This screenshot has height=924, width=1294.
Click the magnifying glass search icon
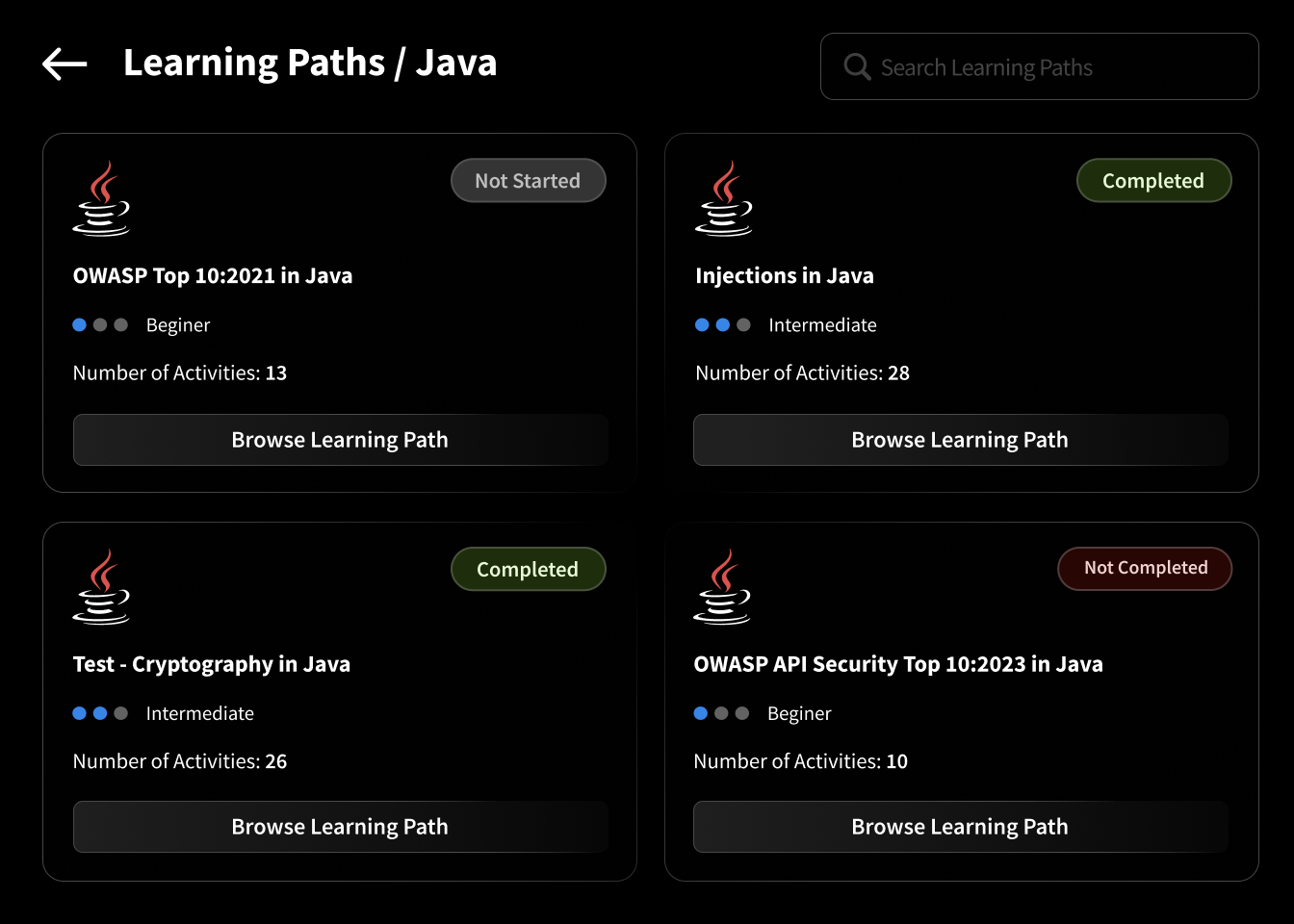click(856, 66)
